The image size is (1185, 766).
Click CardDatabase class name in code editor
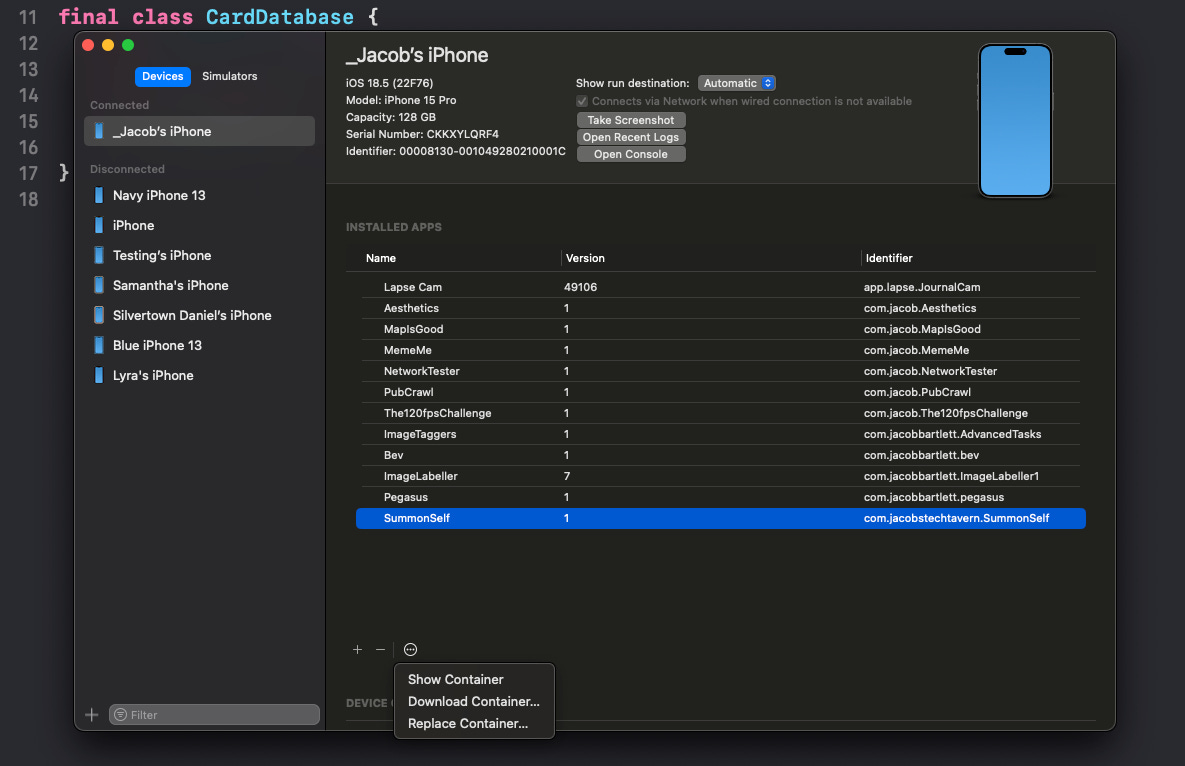280,17
